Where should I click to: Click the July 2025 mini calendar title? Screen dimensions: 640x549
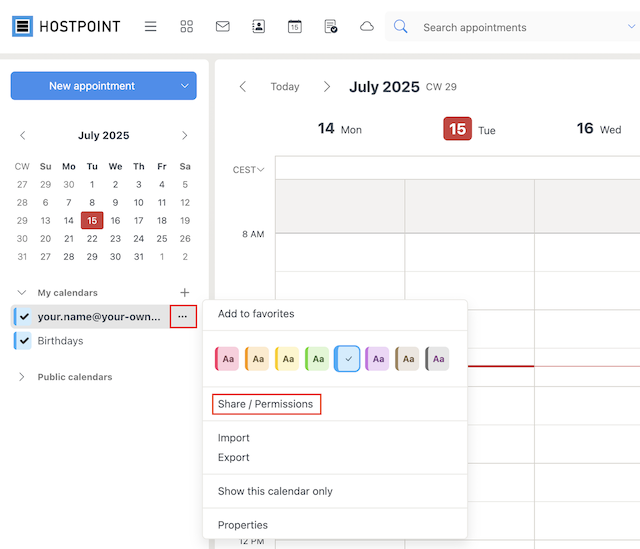(104, 135)
